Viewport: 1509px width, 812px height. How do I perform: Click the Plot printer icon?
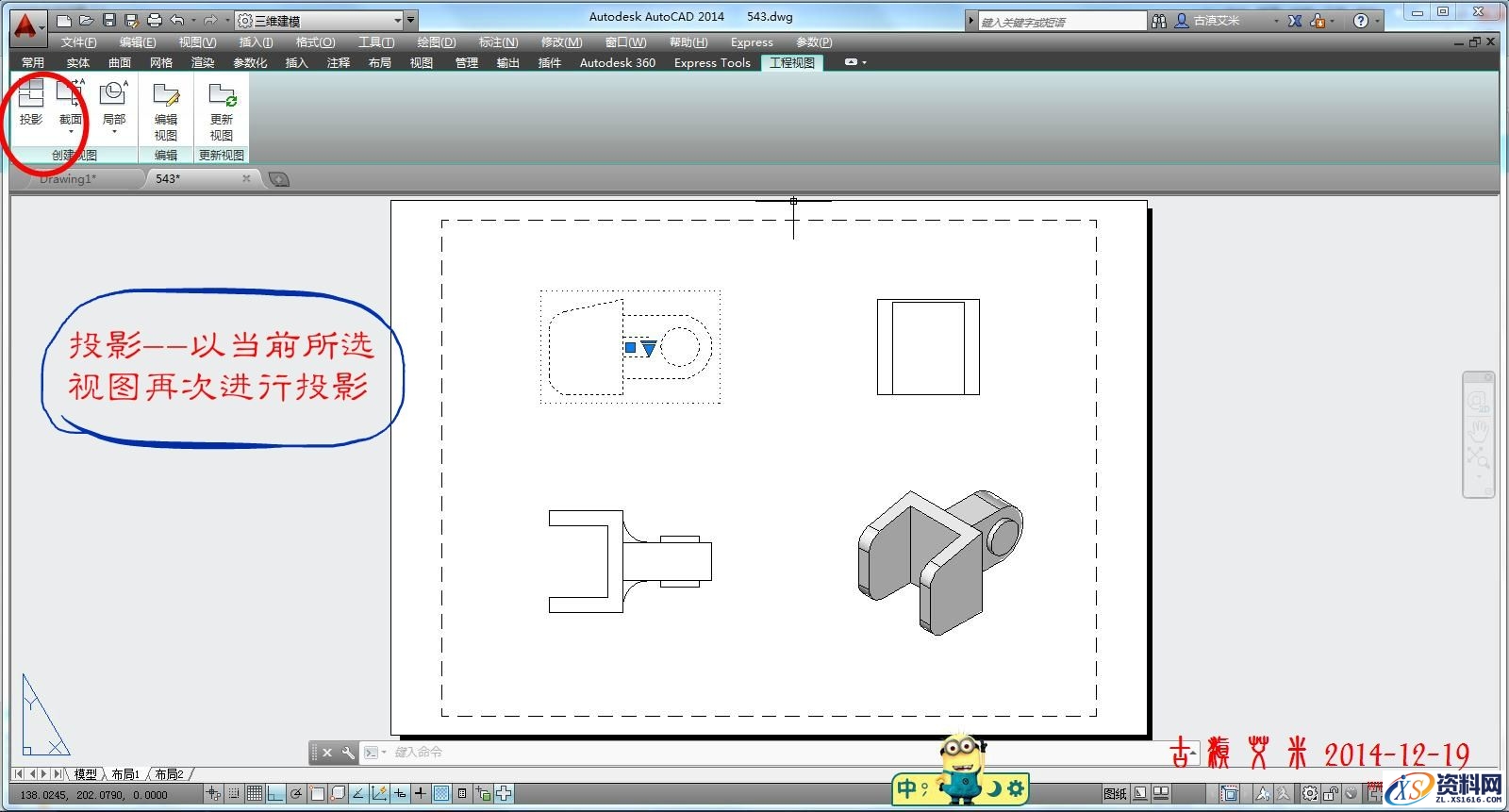[155, 20]
